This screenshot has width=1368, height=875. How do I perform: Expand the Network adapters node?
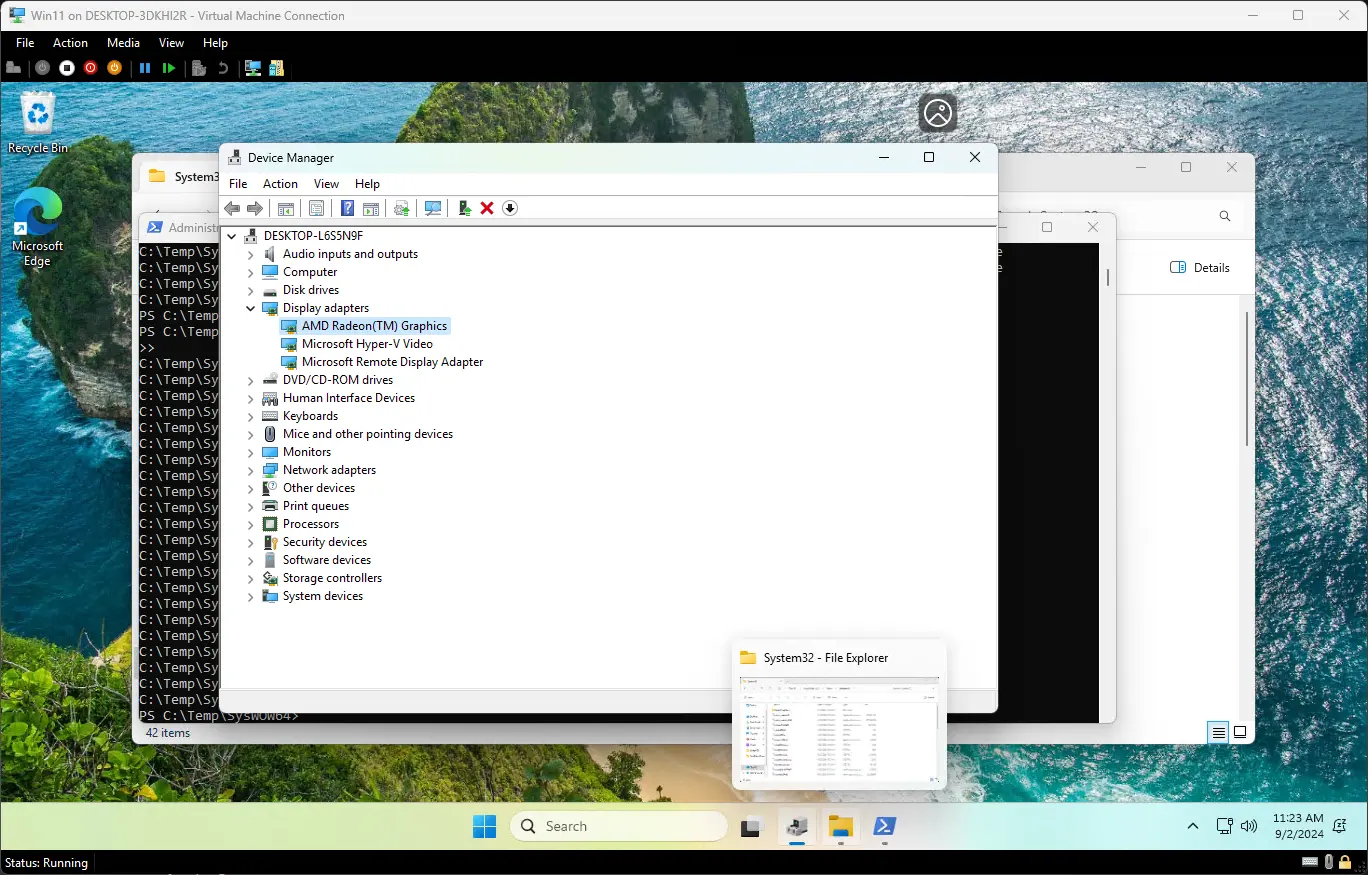(x=251, y=470)
